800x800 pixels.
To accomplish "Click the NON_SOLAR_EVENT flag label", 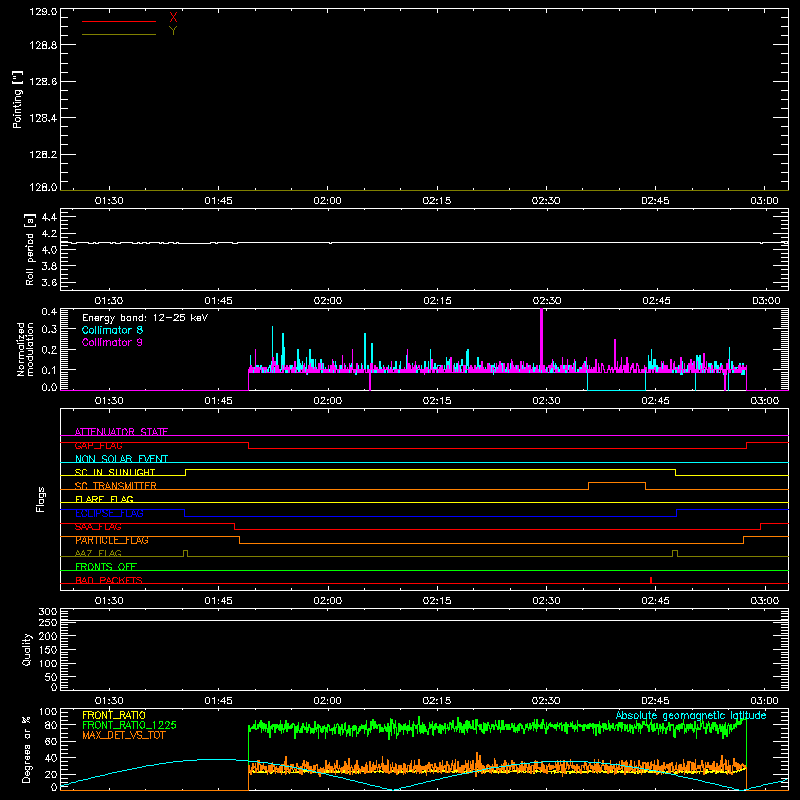I will (x=121, y=459).
